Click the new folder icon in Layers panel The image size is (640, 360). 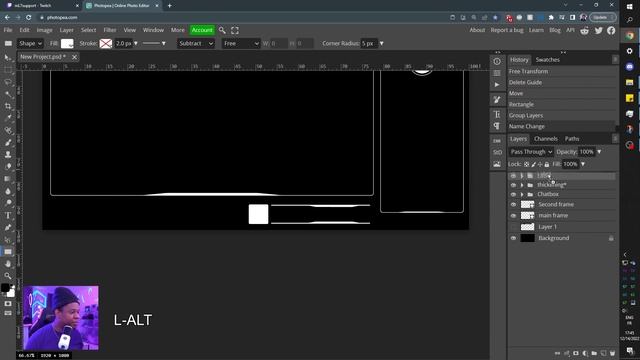[x=594, y=353]
